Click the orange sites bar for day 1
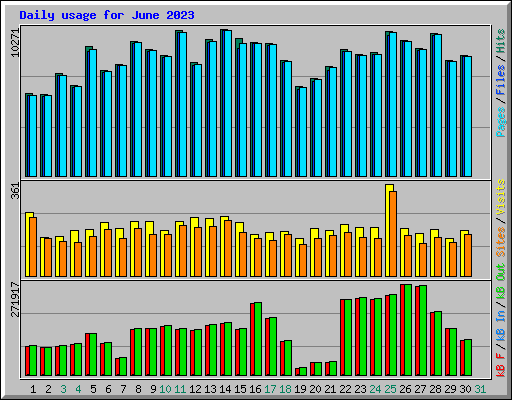The width and height of the screenshot is (512, 400). click(x=33, y=247)
